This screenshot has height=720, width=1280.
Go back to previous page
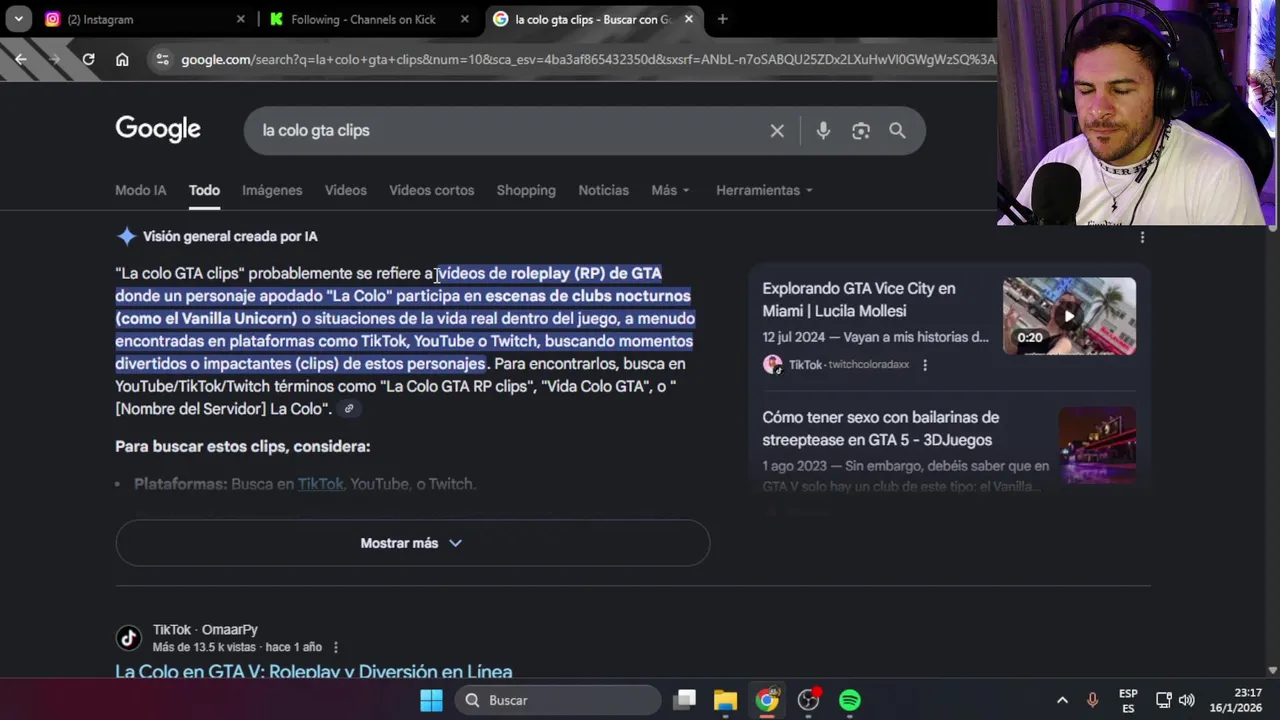point(21,60)
